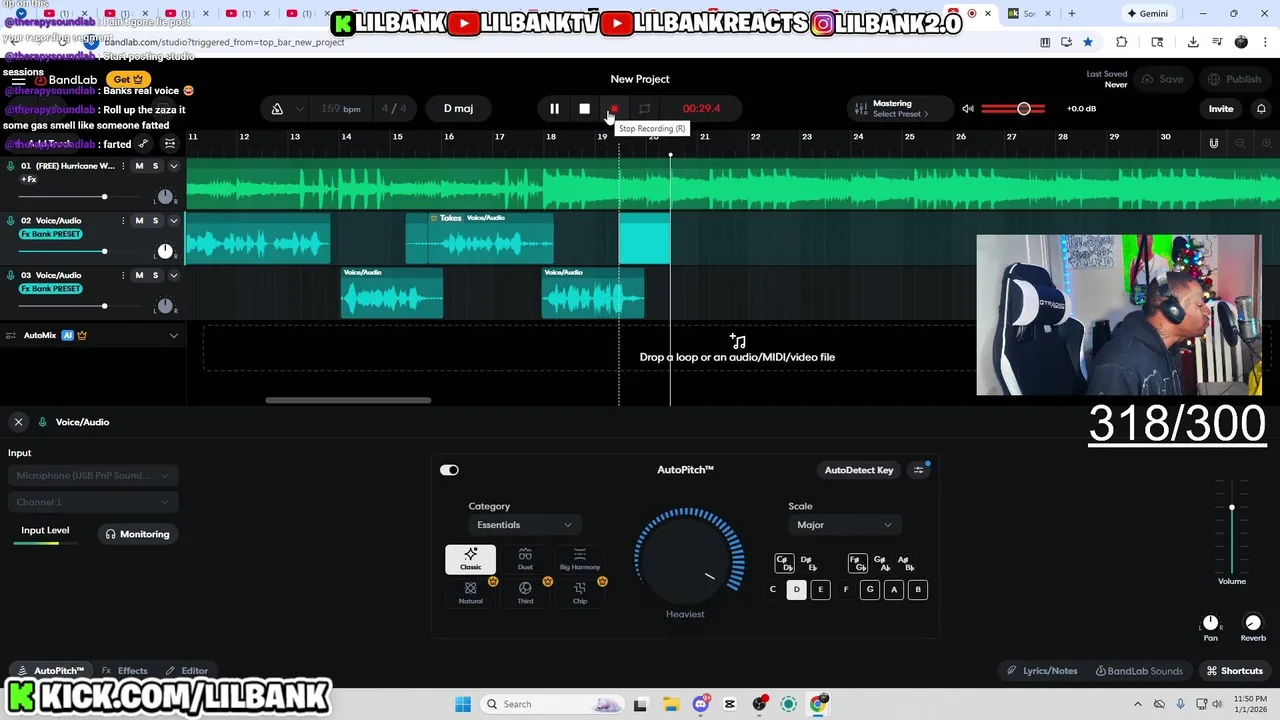Viewport: 1280px width, 720px height.
Task: Open the mixer view icon in track header
Action: click(x=170, y=144)
